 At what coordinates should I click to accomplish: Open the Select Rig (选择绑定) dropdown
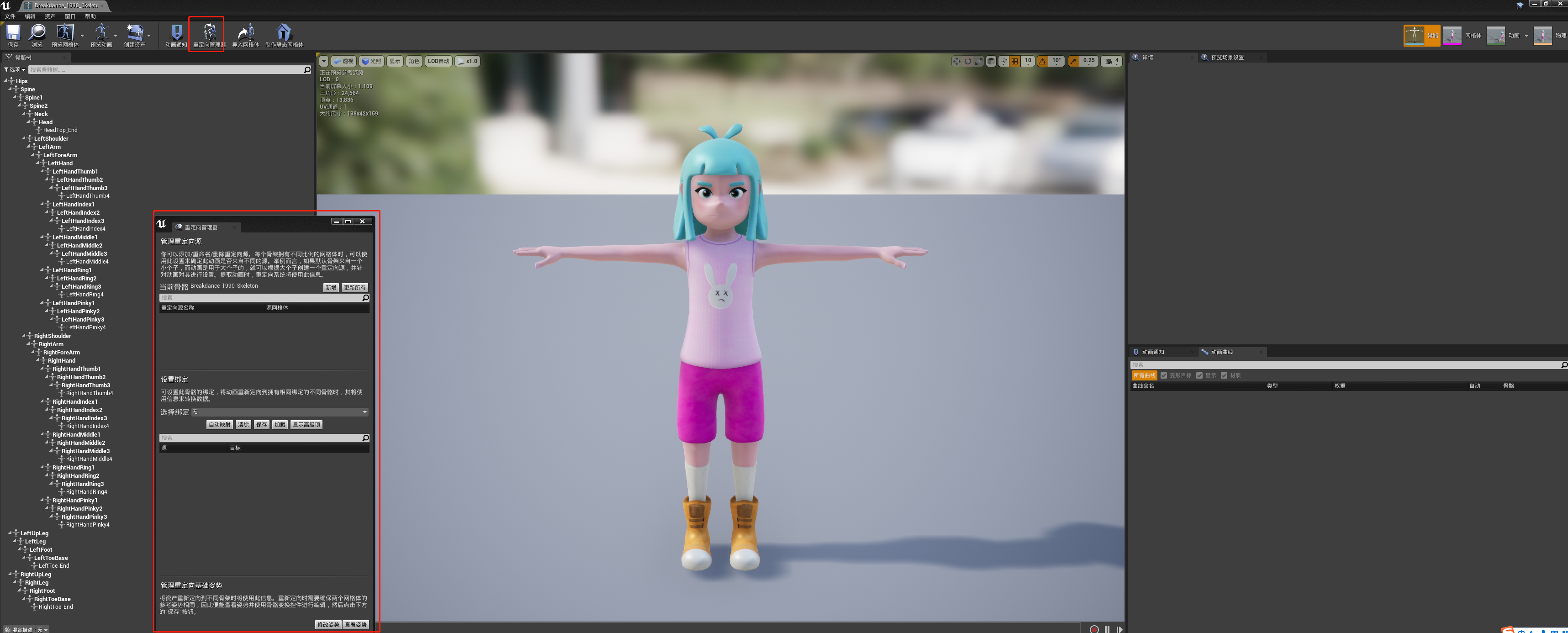click(280, 412)
